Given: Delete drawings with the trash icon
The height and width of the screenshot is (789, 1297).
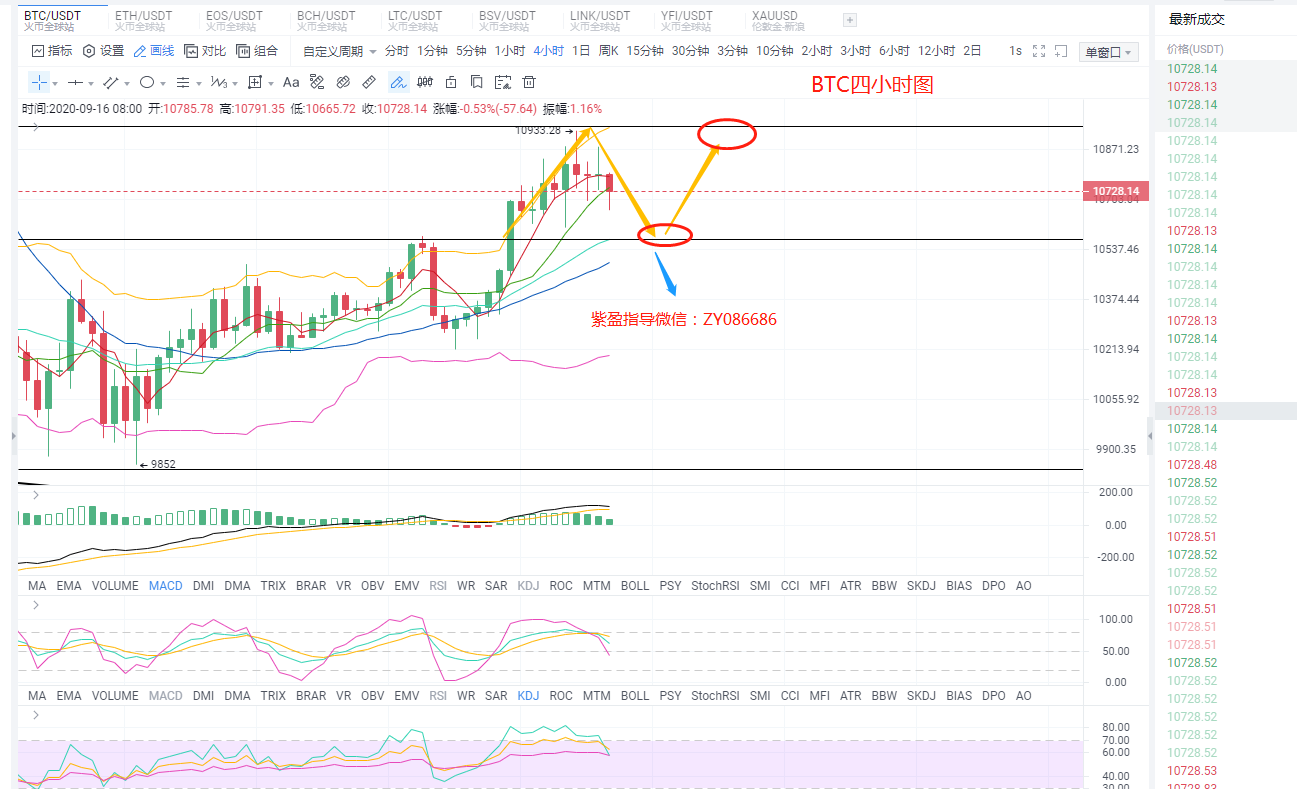Looking at the screenshot, I should point(529,82).
